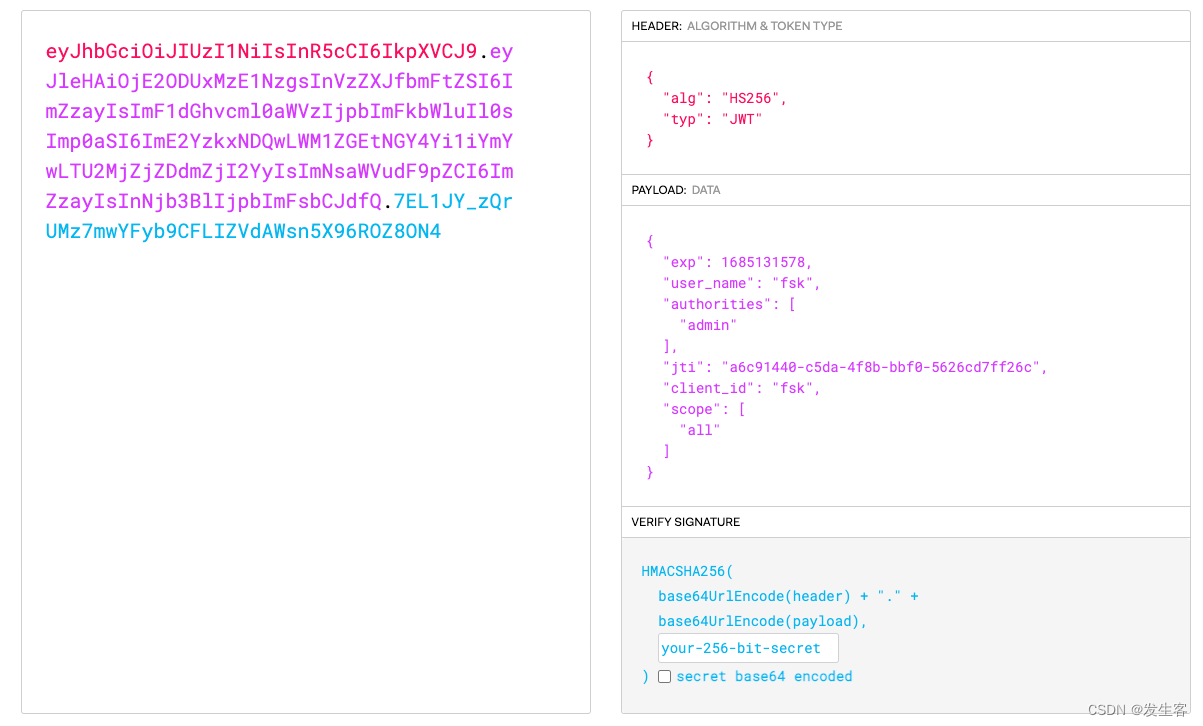Viewport: 1203px width, 726px height.
Task: Click the red header segment of the encoded token
Action: pos(262,52)
